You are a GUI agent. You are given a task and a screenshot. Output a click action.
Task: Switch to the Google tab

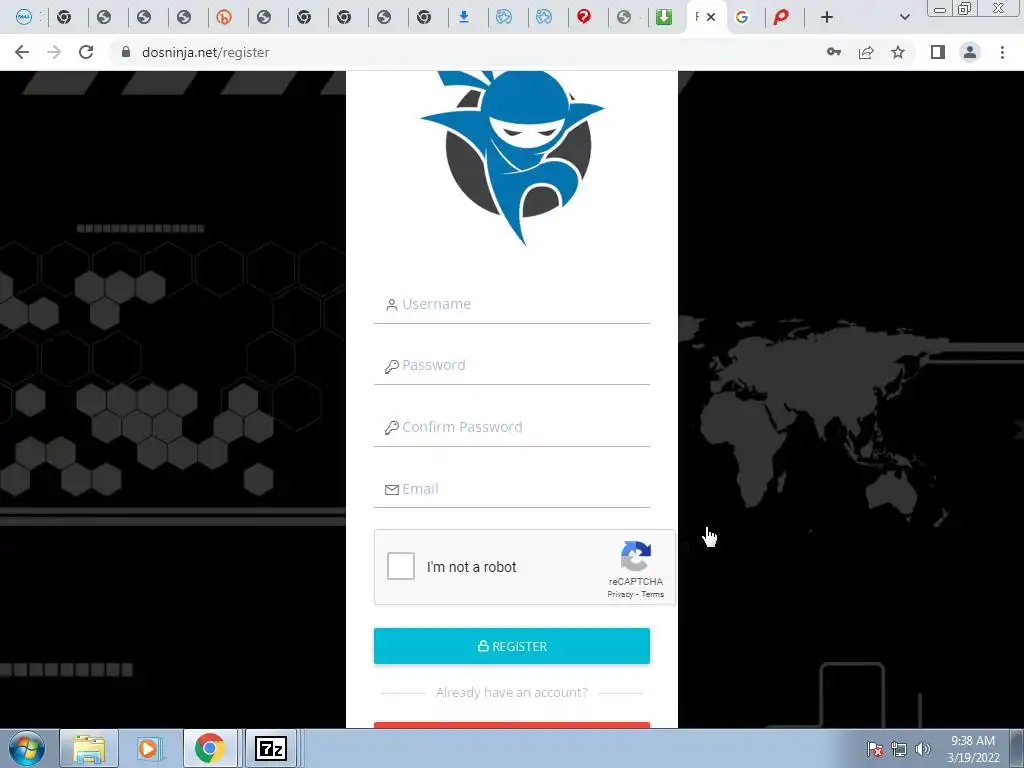click(742, 18)
